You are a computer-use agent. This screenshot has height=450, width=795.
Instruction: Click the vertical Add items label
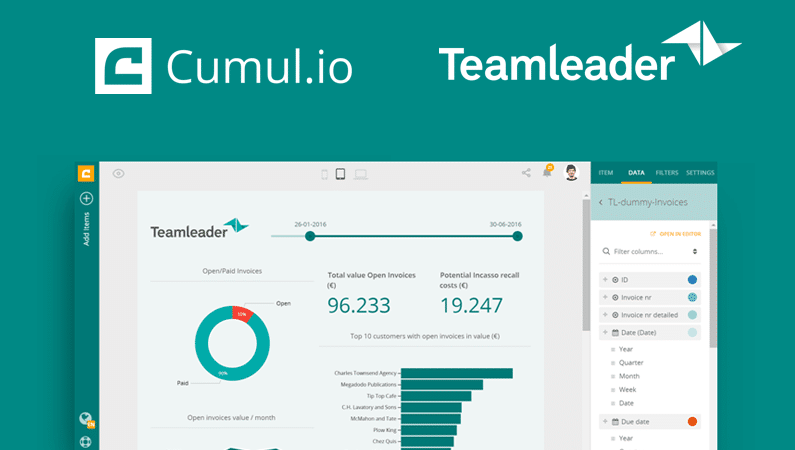86,229
